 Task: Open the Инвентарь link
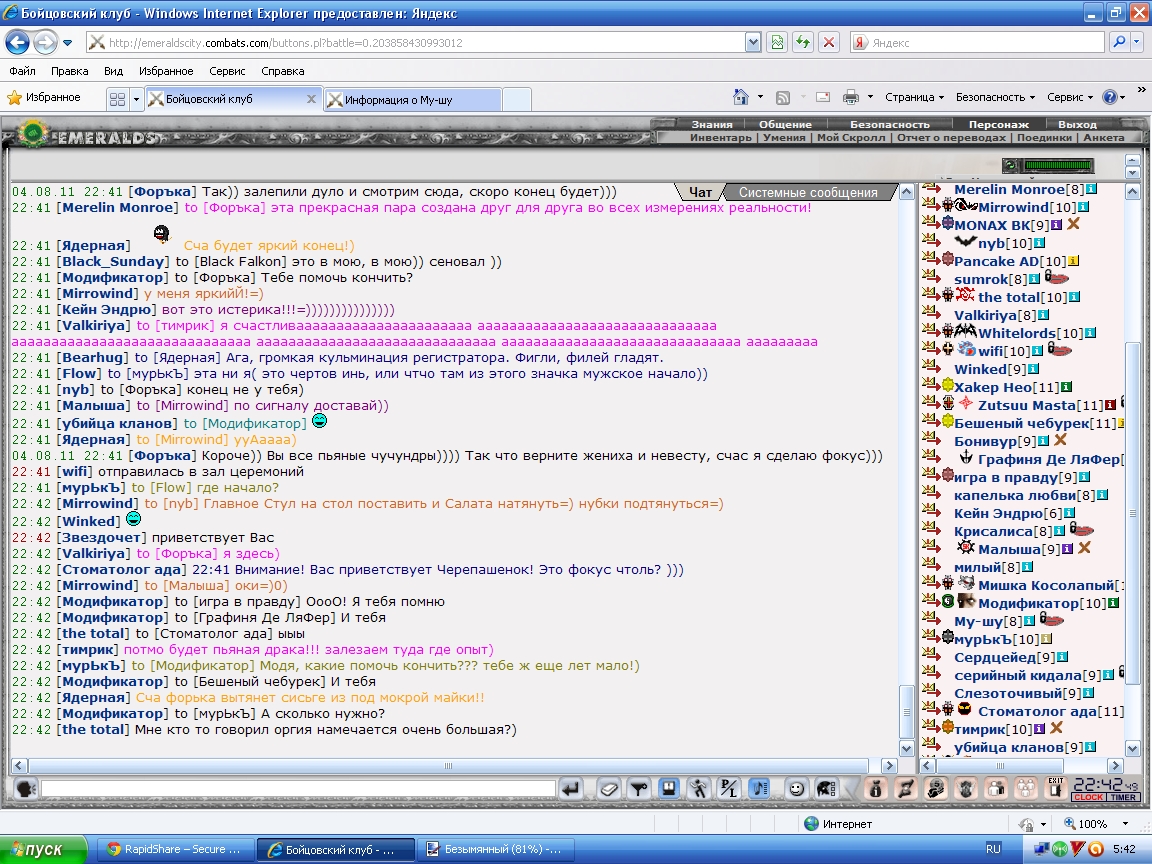coord(720,137)
